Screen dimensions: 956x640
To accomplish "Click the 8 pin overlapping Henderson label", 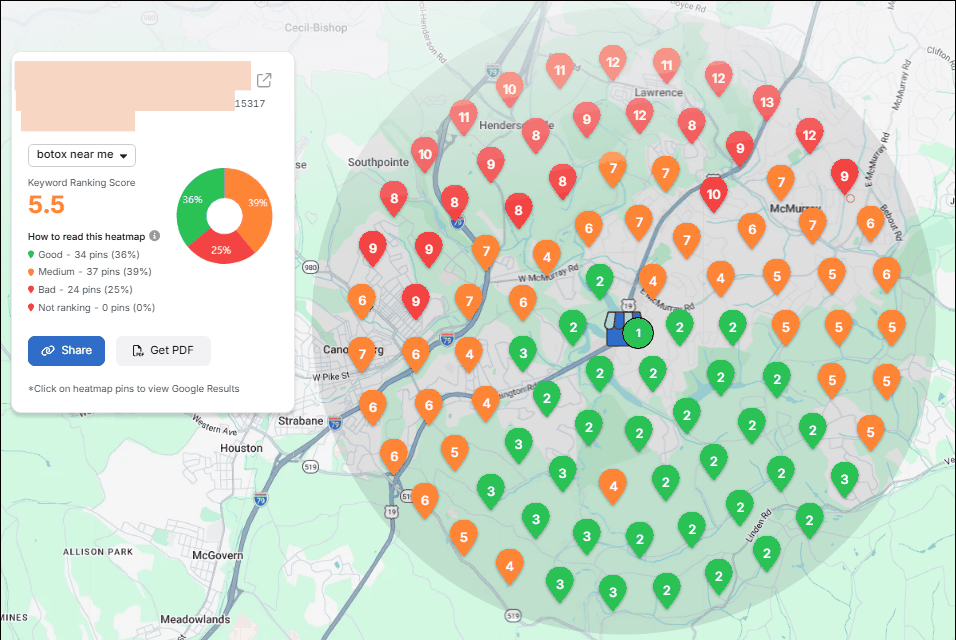I will pos(535,137).
